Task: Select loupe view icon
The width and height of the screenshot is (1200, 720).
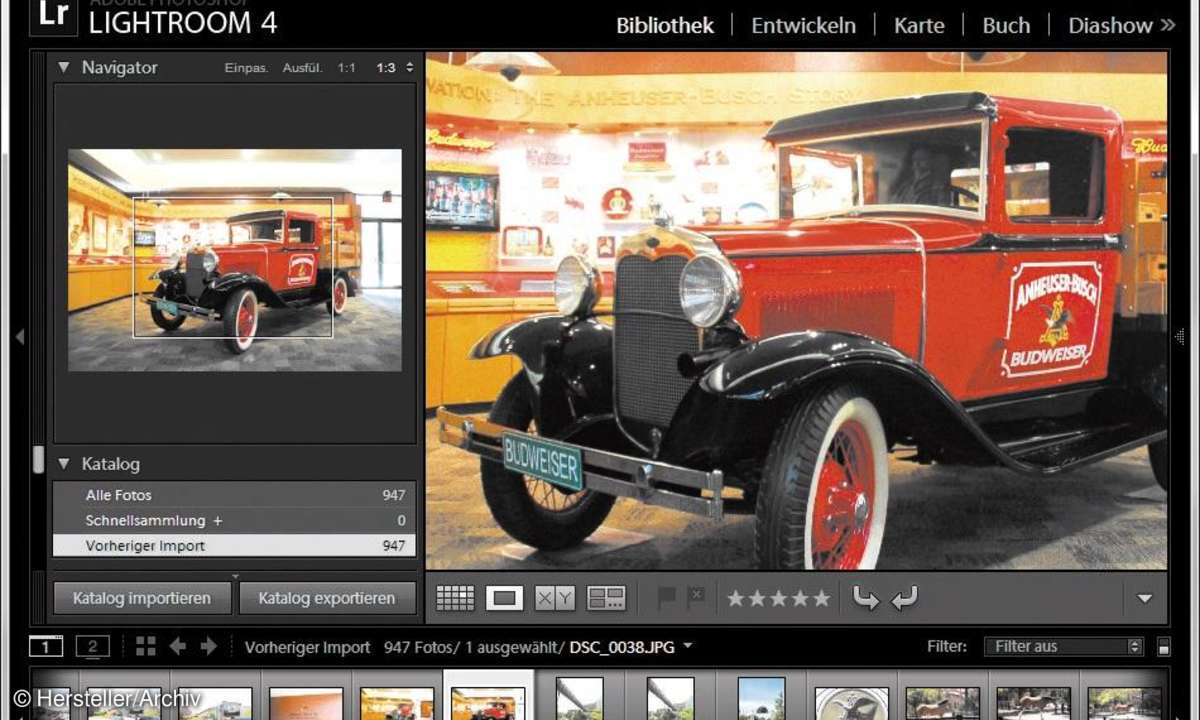Action: [x=505, y=598]
